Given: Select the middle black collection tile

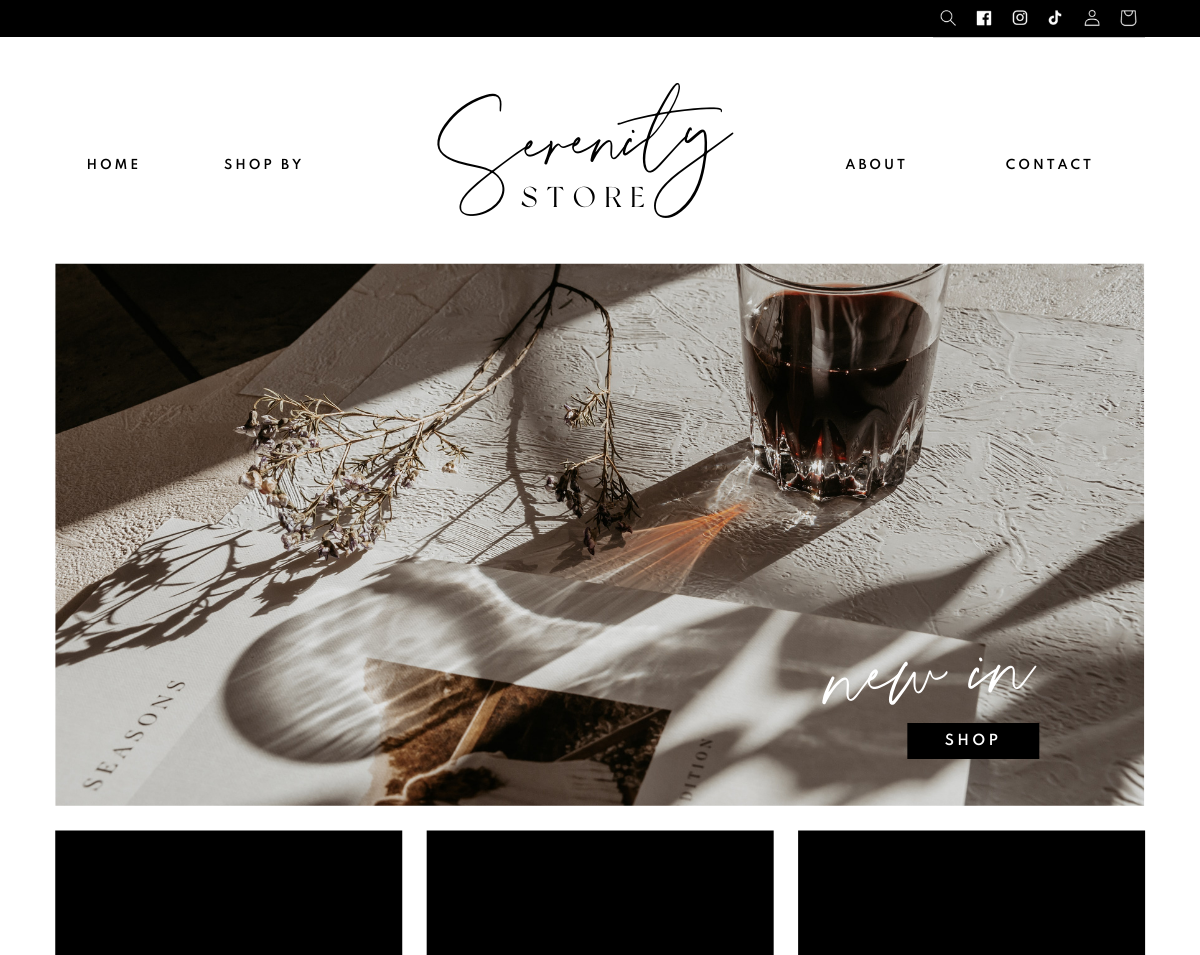Looking at the screenshot, I should 600,892.
